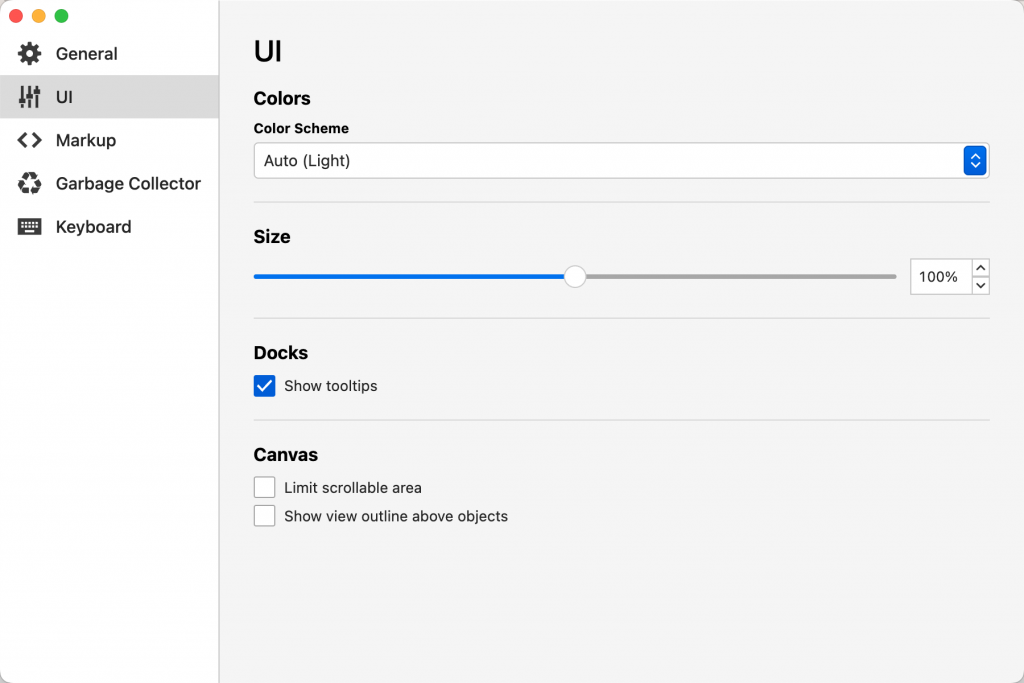Disable the Show tooltips checkbox
This screenshot has width=1024, height=683.
coord(265,386)
